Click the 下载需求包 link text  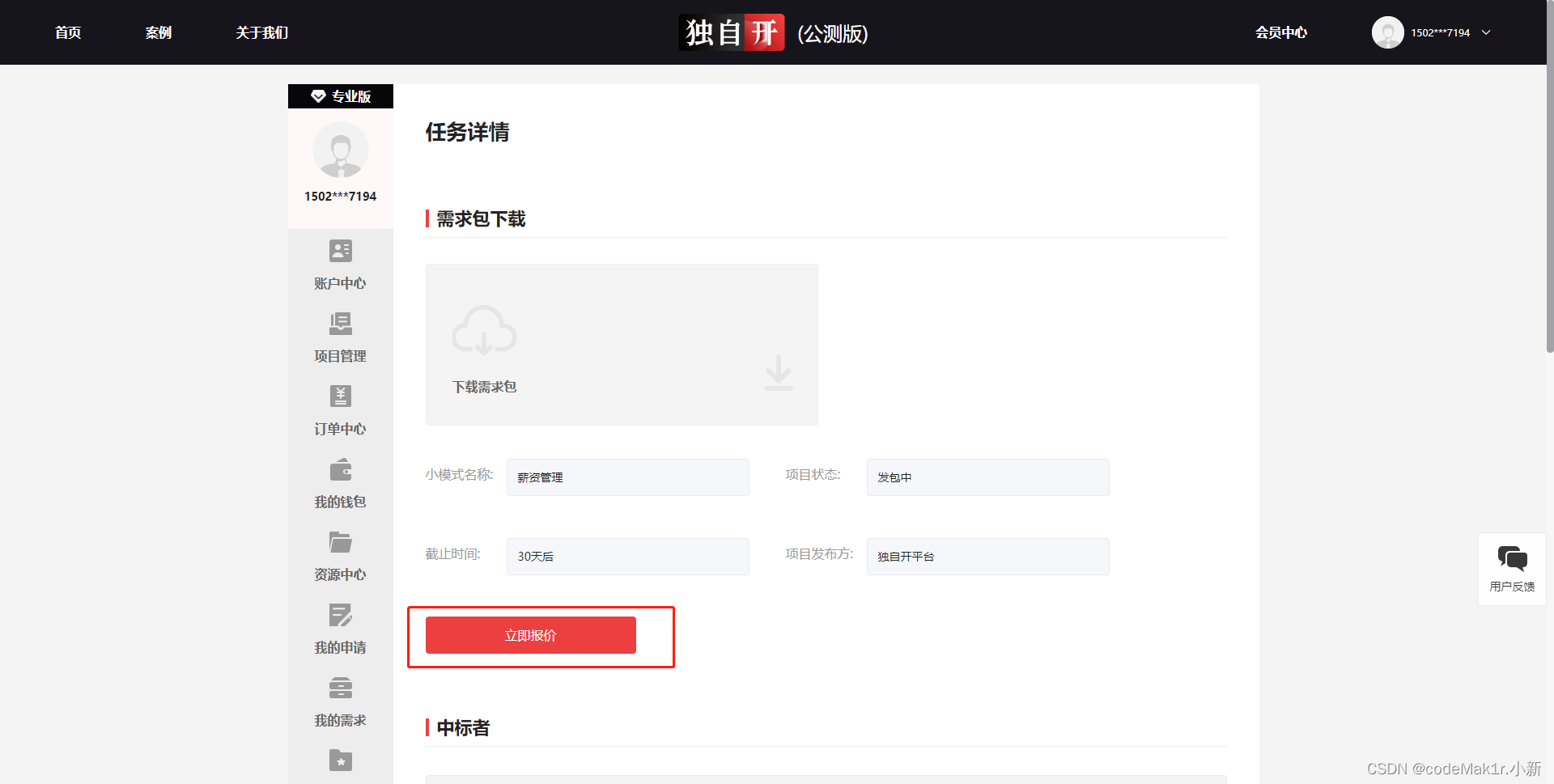(485, 387)
